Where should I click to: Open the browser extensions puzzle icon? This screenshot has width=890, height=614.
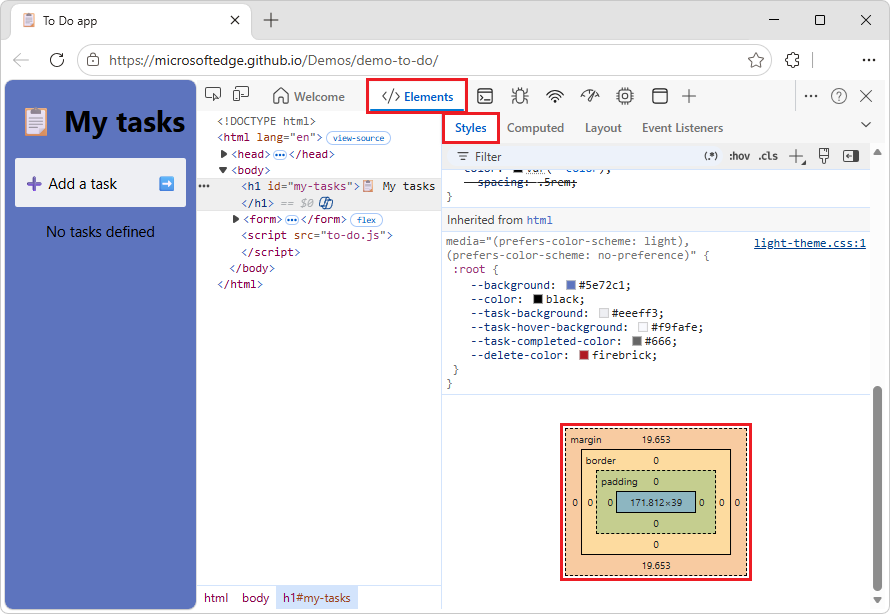tap(792, 60)
